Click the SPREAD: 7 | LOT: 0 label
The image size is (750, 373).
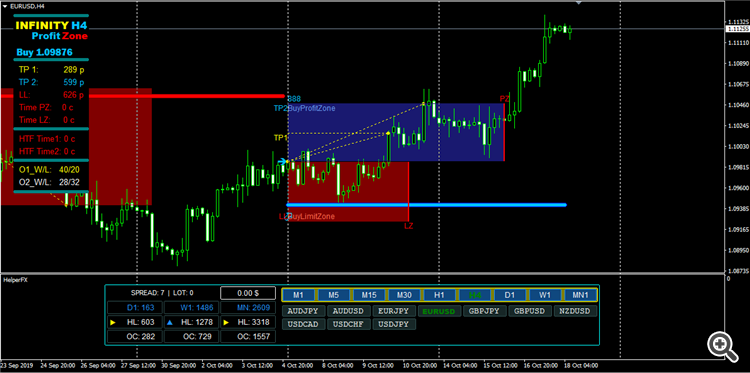click(162, 293)
